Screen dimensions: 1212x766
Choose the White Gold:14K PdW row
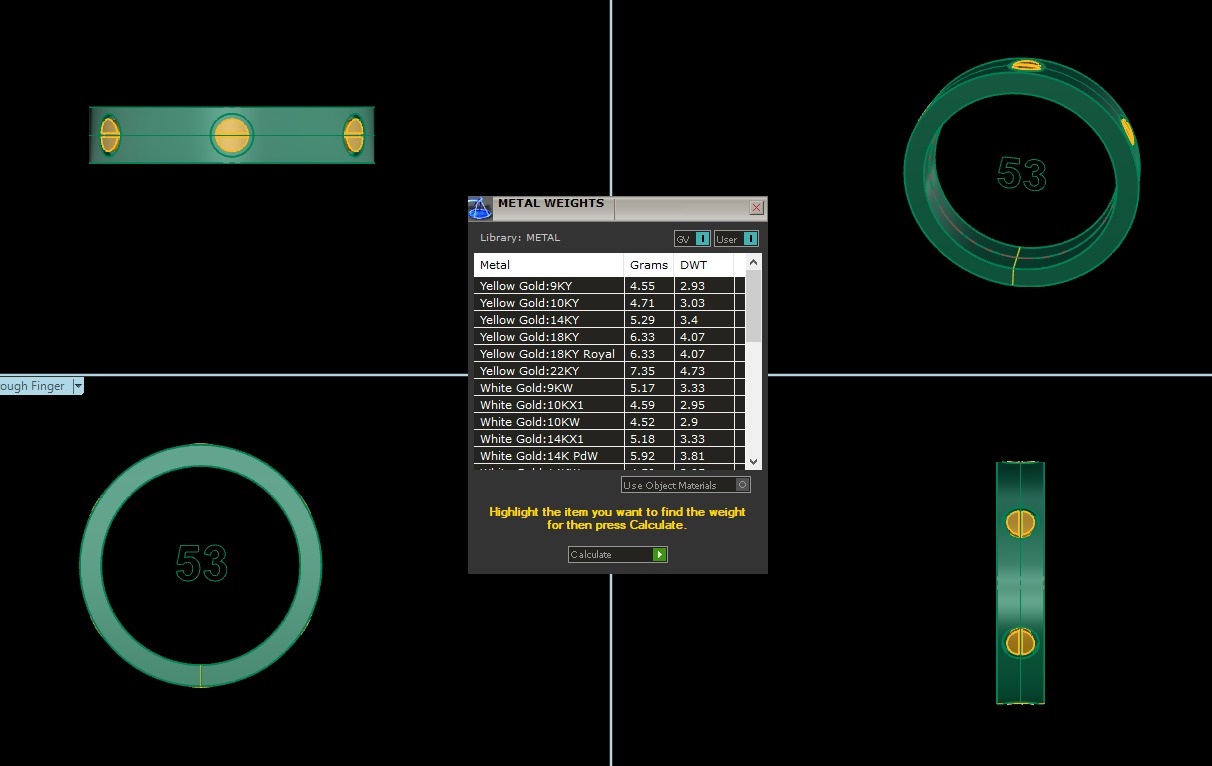548,456
